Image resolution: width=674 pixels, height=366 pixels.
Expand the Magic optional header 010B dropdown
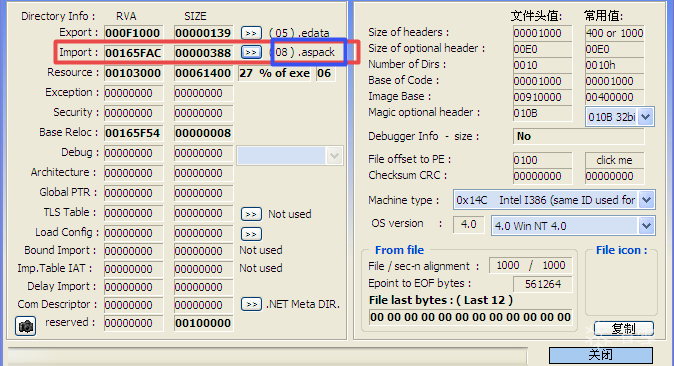(646, 117)
